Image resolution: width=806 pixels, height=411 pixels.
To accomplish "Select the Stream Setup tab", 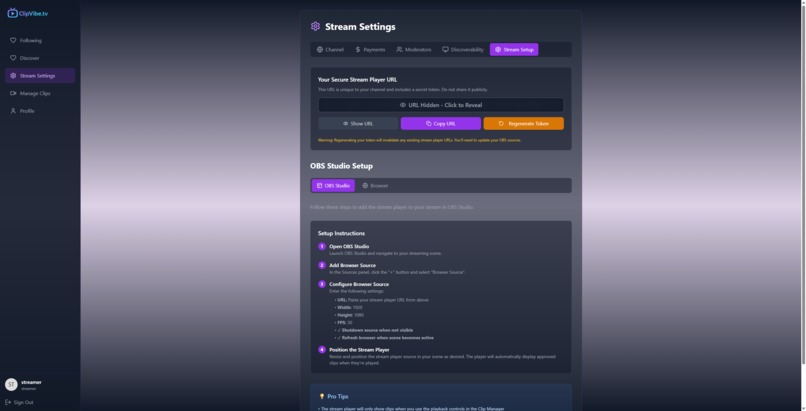I will tap(514, 49).
